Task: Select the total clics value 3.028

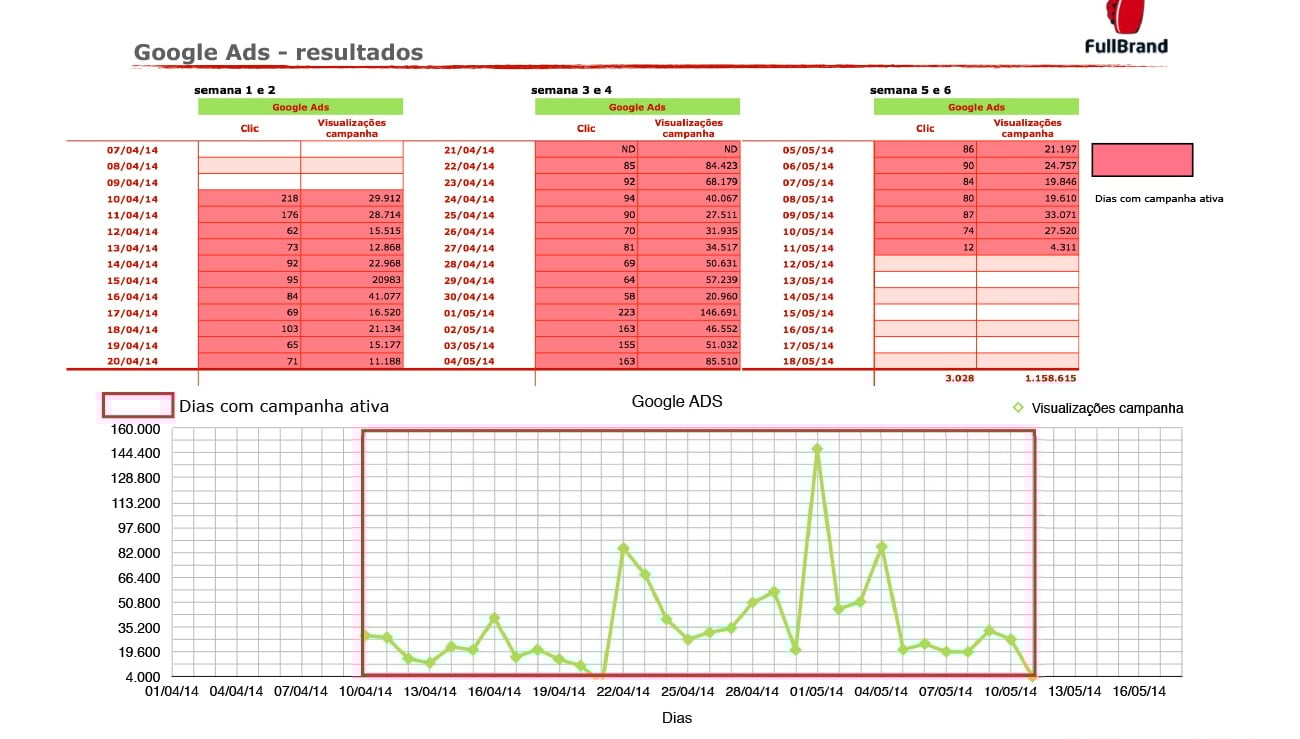Action: pyautogui.click(x=960, y=379)
